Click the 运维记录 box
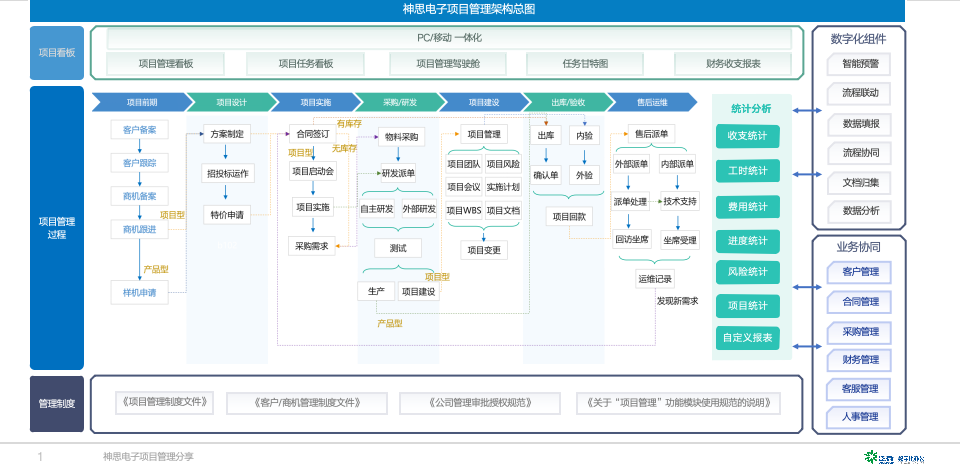The height and width of the screenshot is (470, 960). pos(655,279)
